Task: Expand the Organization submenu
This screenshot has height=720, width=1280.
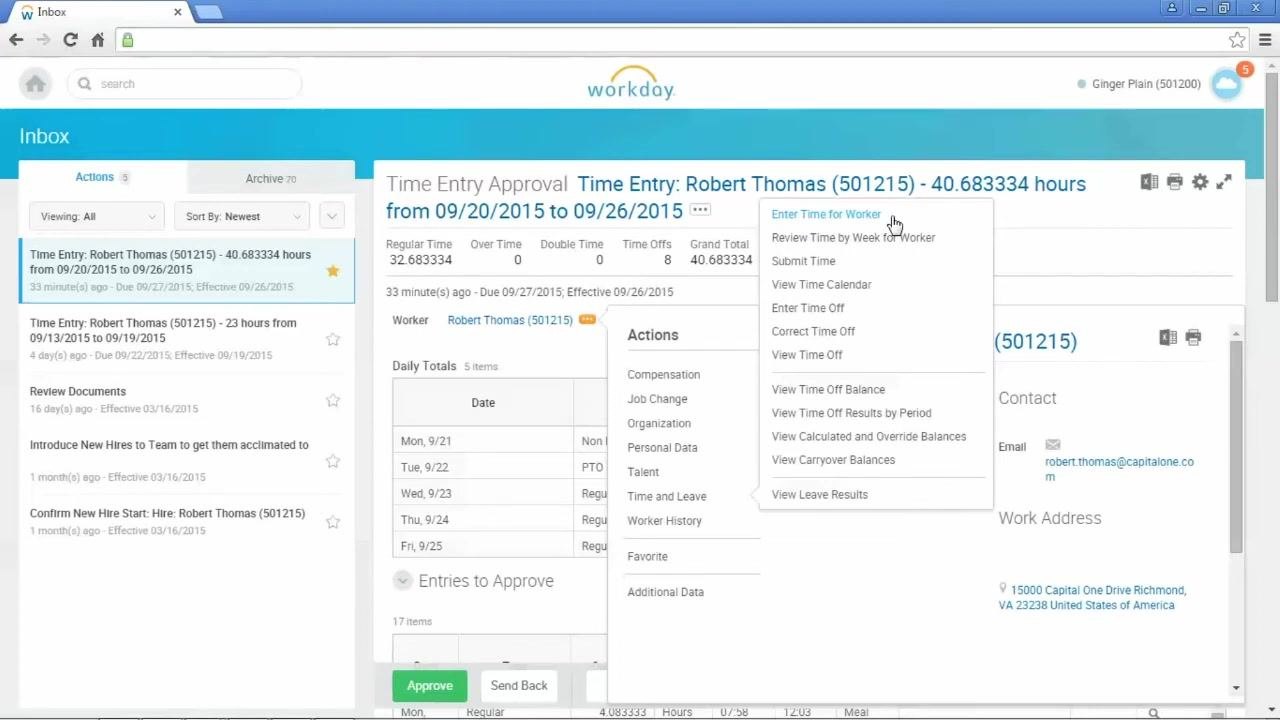Action: (x=659, y=423)
